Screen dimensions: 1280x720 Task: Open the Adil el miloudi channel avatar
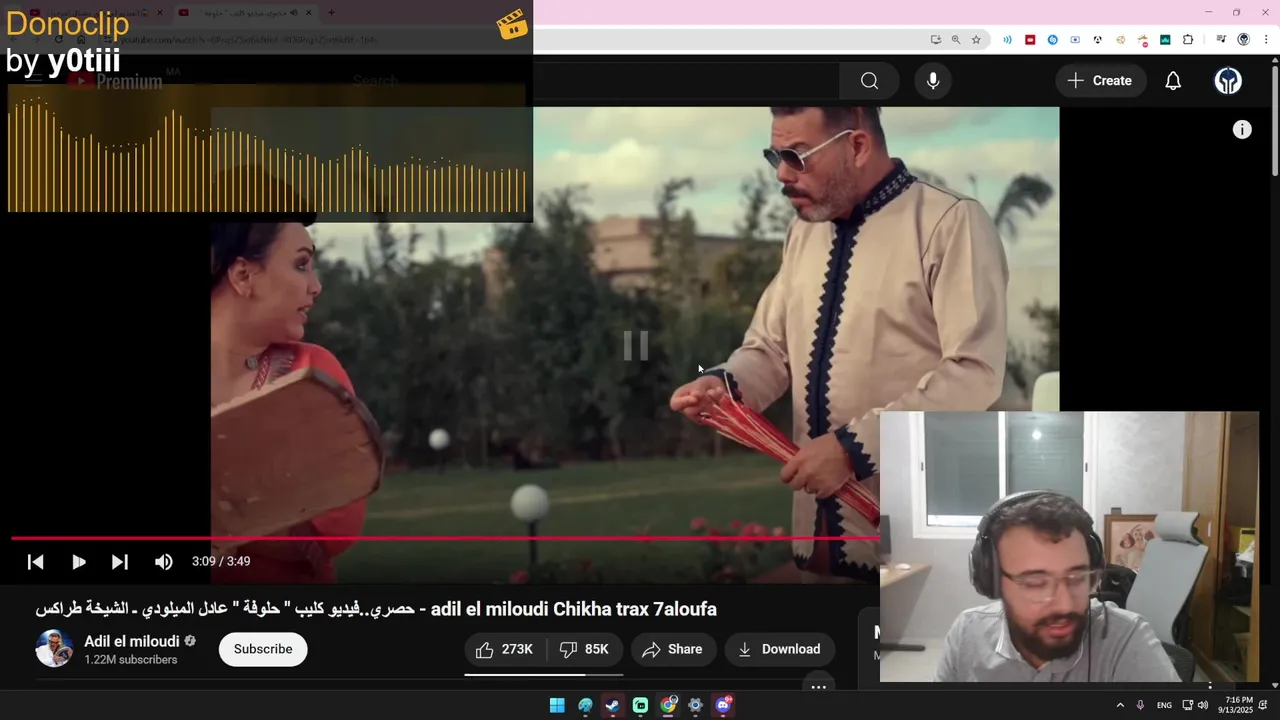[54, 649]
